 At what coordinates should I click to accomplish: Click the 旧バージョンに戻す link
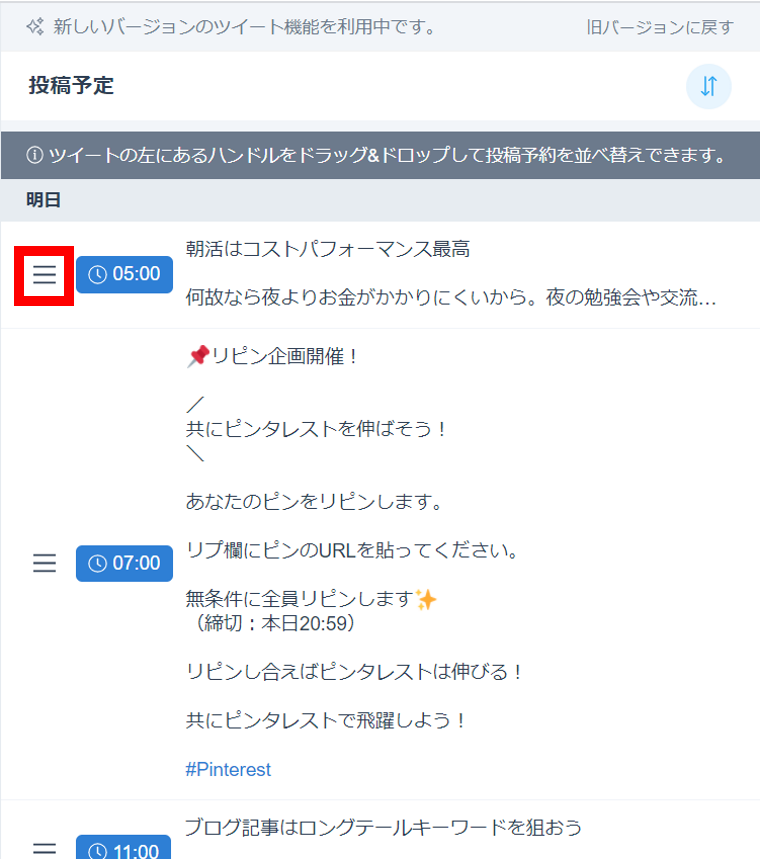(x=660, y=27)
